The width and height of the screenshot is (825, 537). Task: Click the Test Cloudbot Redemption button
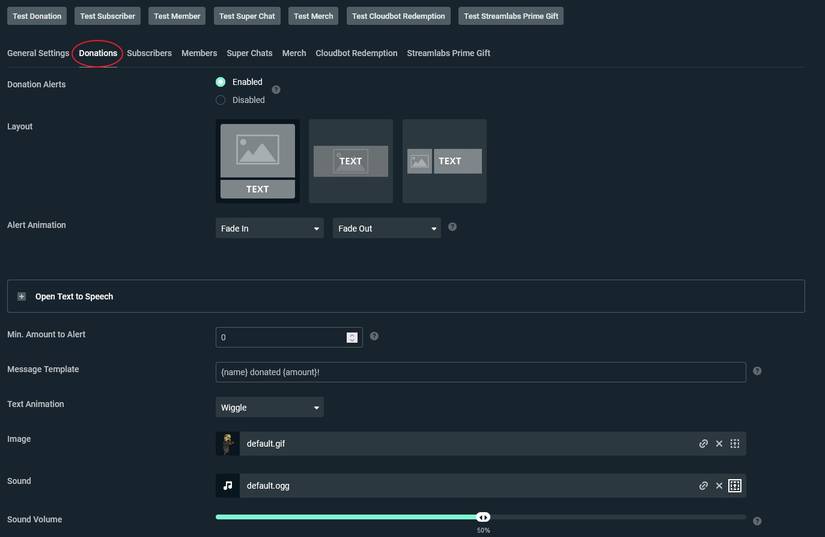[398, 16]
